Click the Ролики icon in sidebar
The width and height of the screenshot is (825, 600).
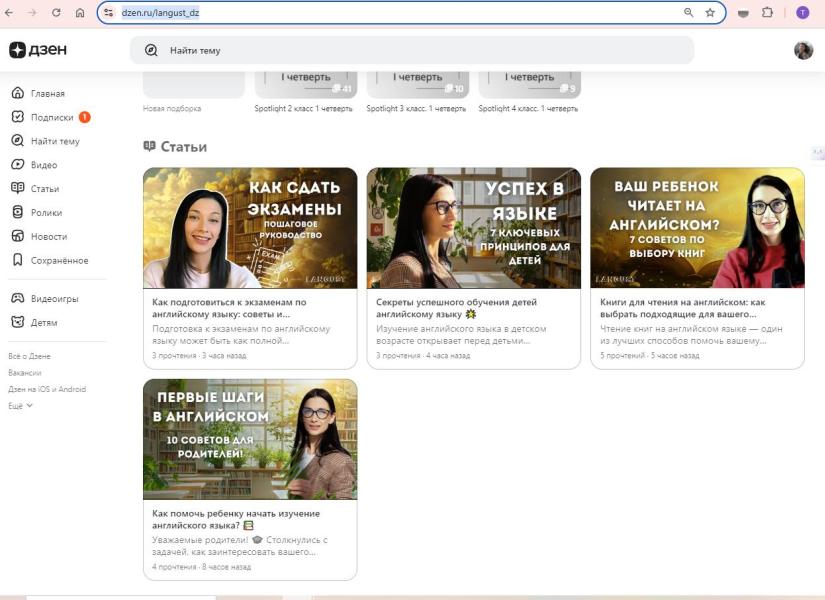click(17, 212)
